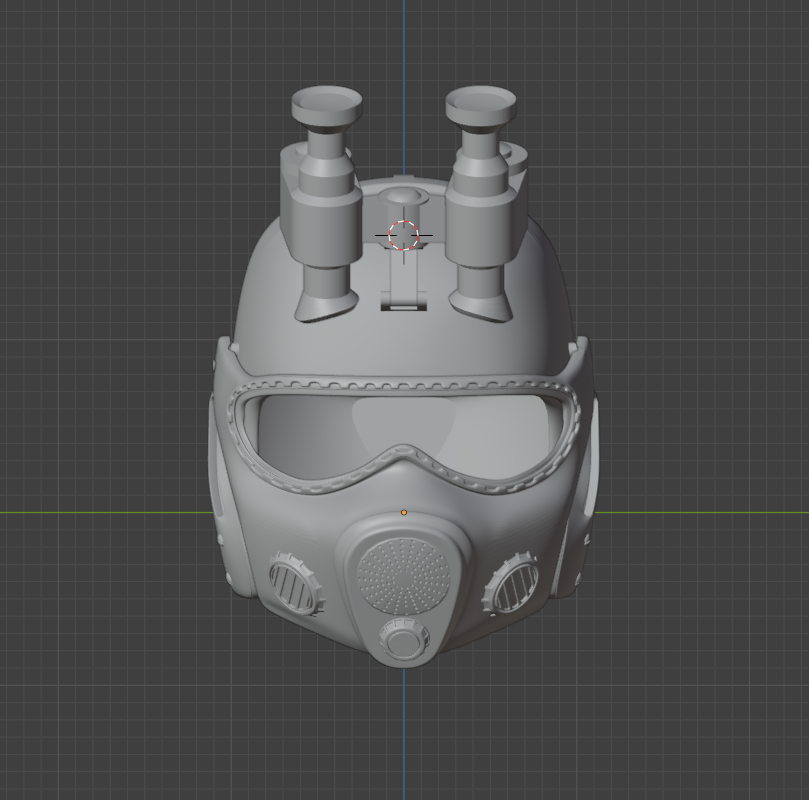The image size is (809, 800).
Task: Select the left round filter vent
Action: coord(297,583)
